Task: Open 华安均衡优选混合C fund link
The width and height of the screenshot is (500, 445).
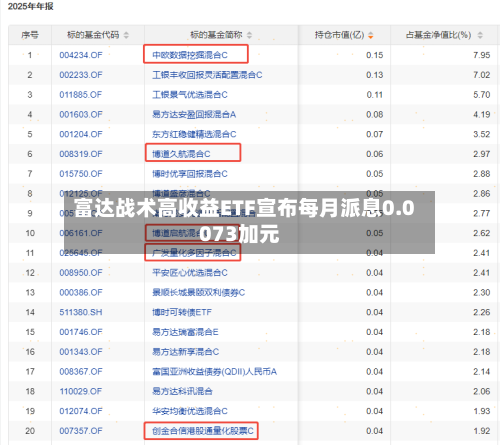Action: 190,411
